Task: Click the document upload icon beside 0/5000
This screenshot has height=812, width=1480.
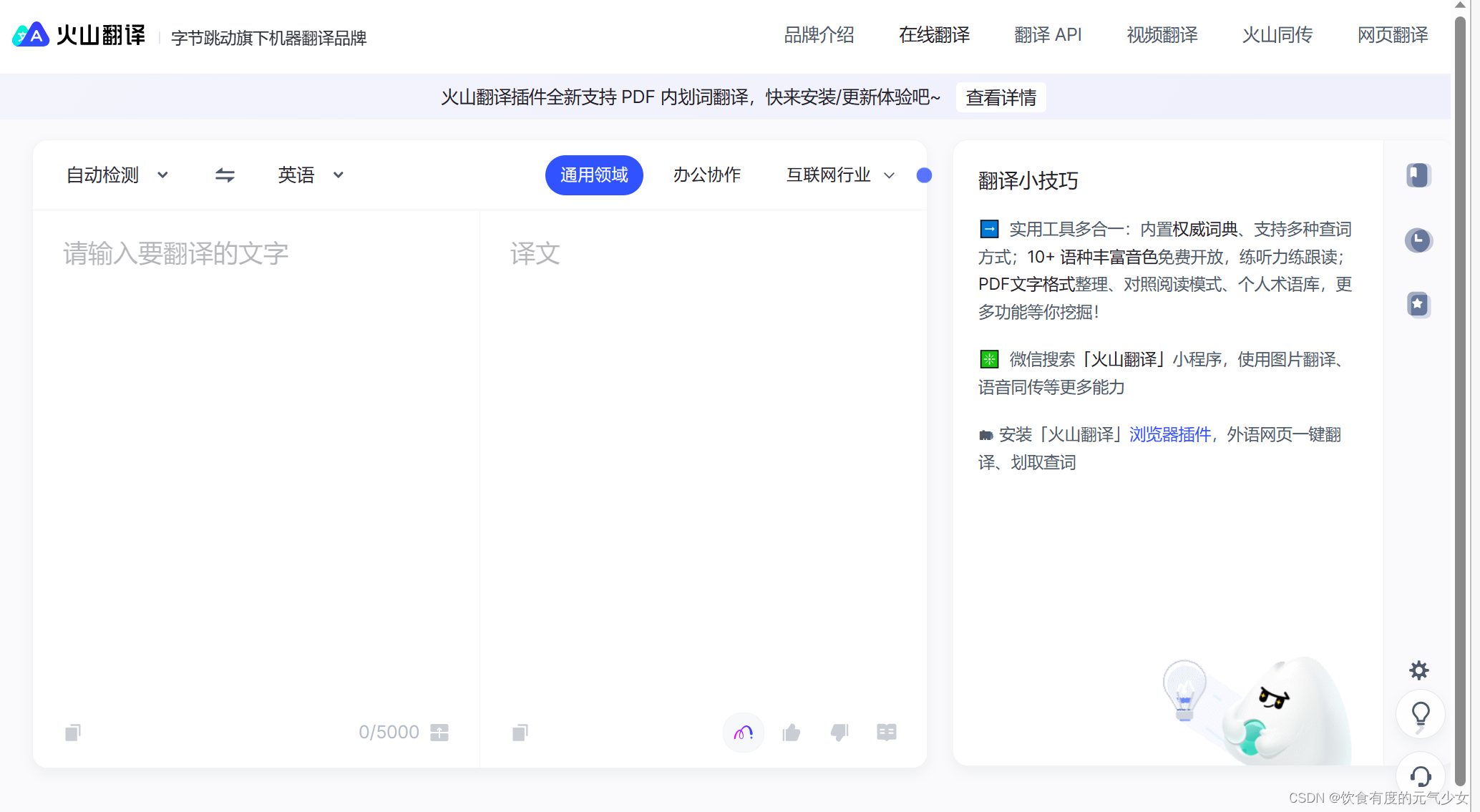Action: click(439, 732)
